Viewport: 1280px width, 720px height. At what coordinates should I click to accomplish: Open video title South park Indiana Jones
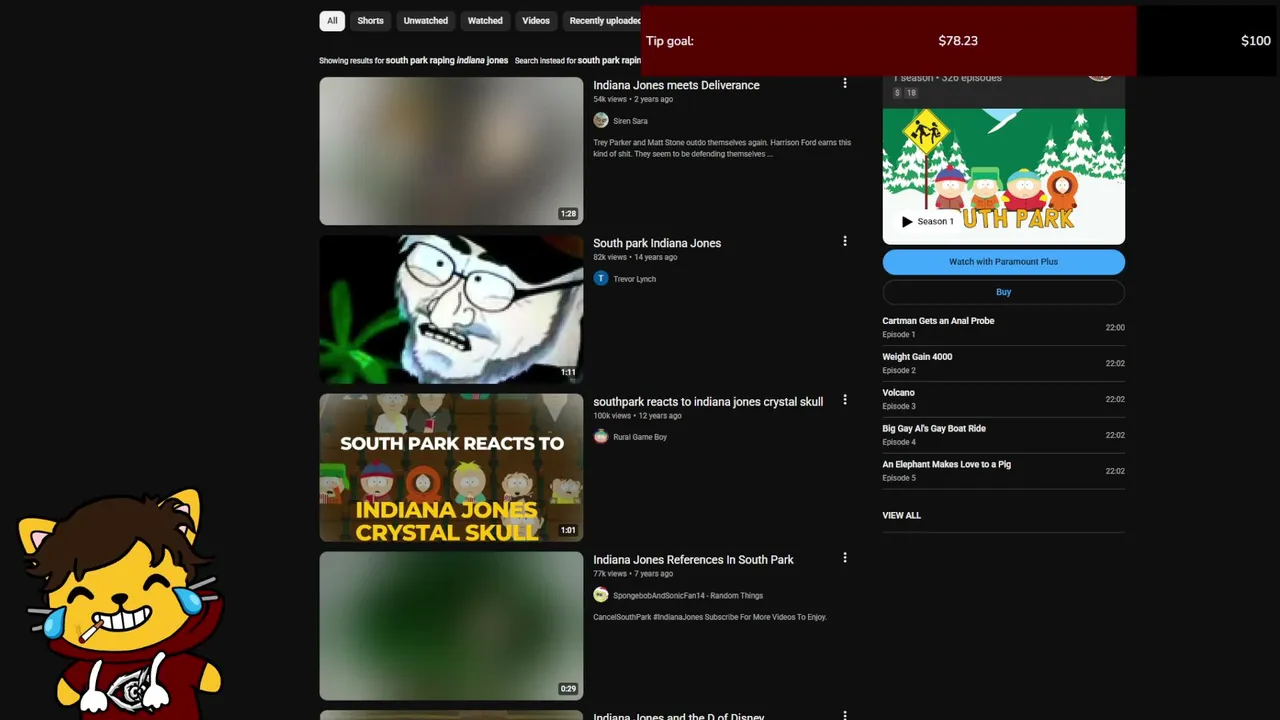click(657, 243)
